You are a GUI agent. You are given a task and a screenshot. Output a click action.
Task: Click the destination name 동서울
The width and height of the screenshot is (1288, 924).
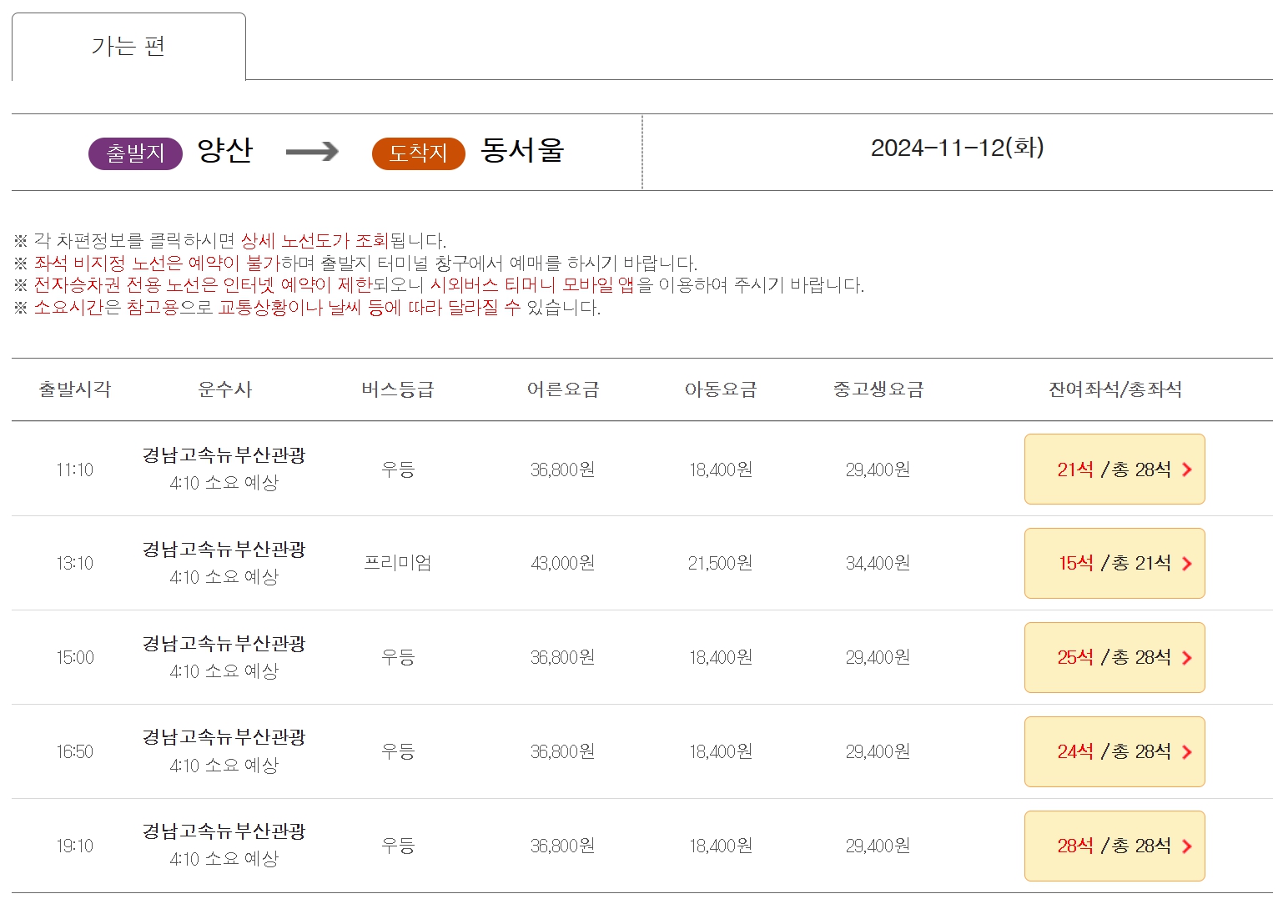click(523, 151)
